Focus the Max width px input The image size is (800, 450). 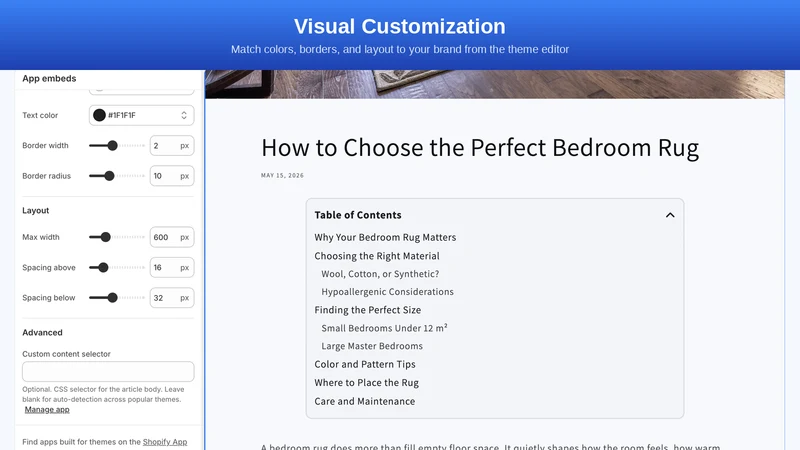[x=172, y=237]
